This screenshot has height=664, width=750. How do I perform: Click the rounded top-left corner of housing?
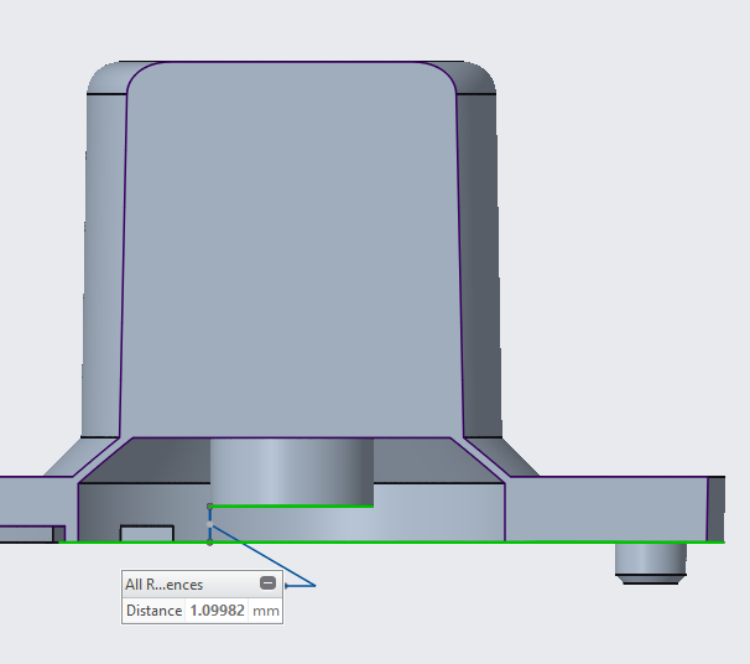click(108, 78)
